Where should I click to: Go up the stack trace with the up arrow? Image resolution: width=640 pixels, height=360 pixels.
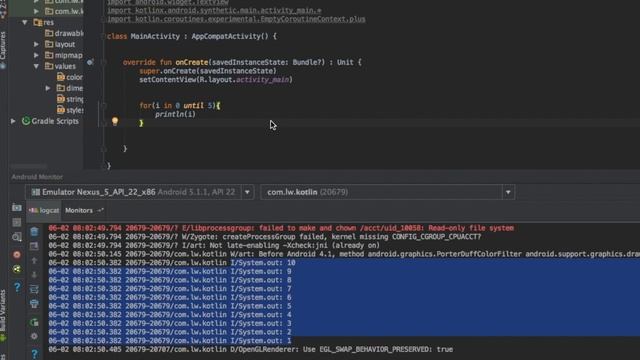(x=34, y=260)
